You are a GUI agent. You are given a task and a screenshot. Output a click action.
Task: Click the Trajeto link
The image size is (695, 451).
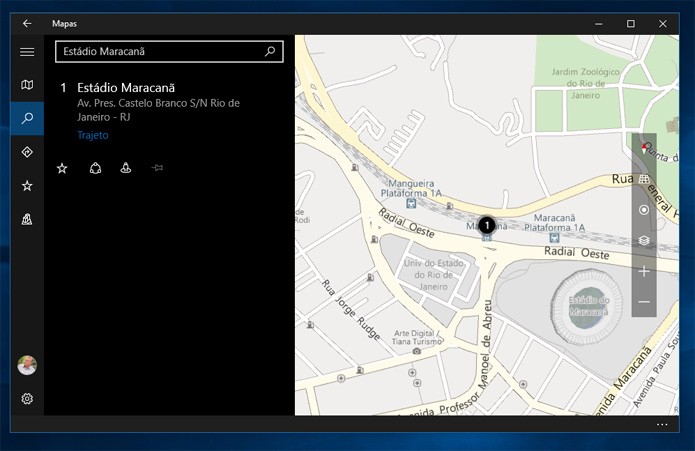pos(93,135)
